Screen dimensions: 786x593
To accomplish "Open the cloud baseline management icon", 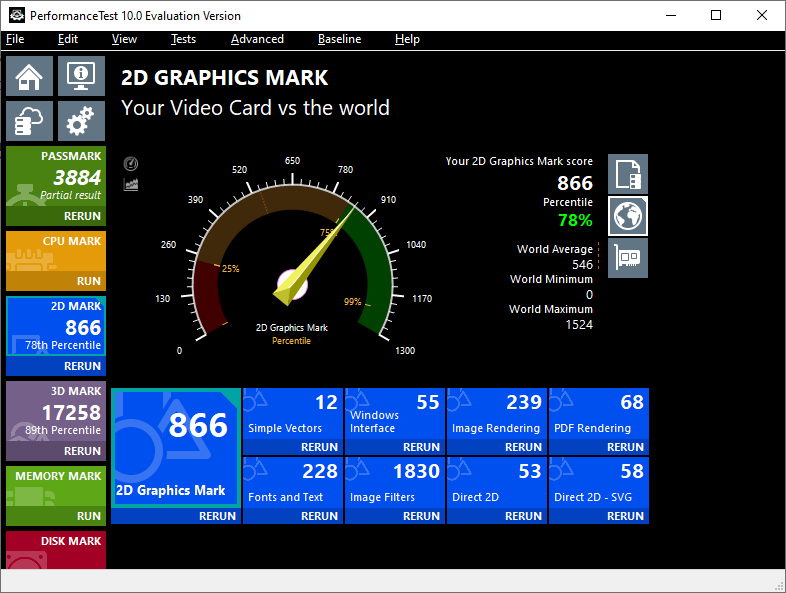I will 29,121.
